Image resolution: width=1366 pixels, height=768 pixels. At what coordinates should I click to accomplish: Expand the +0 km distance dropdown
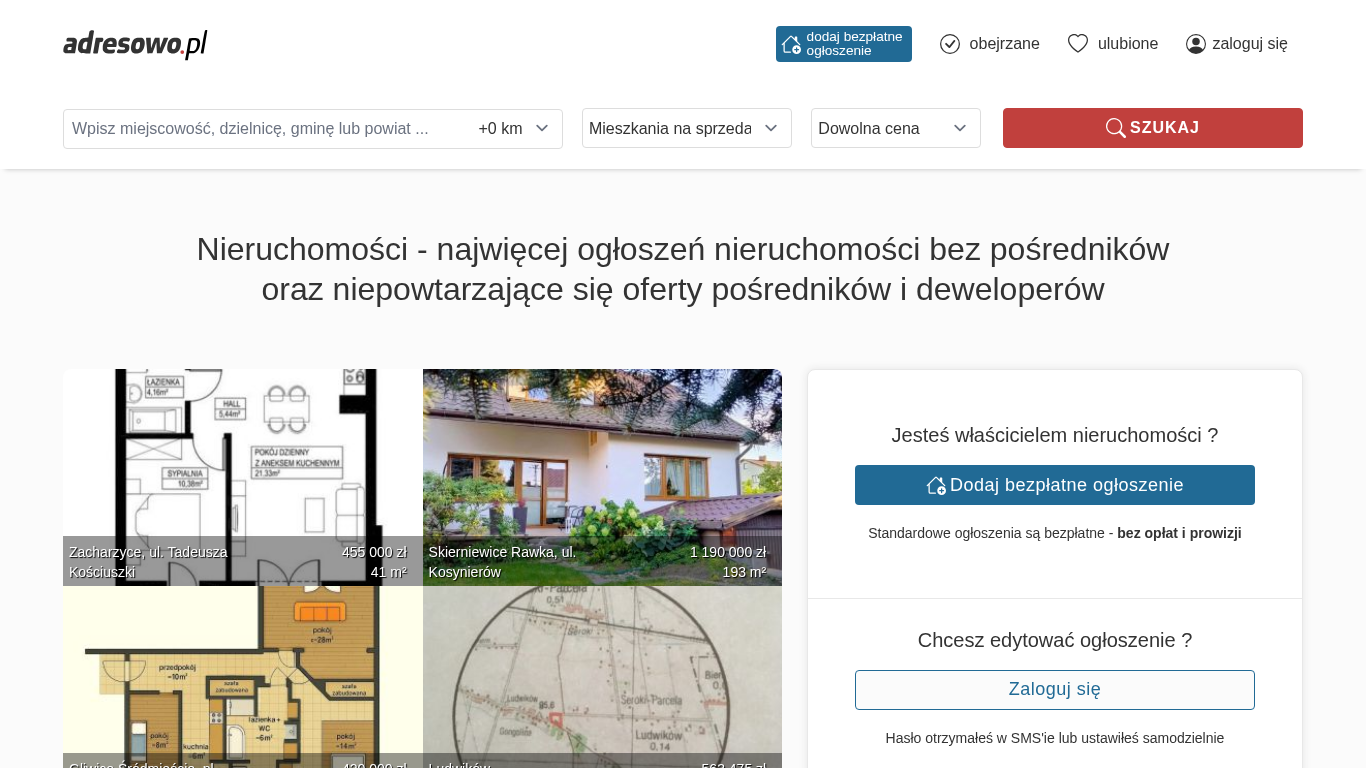pyautogui.click(x=514, y=128)
